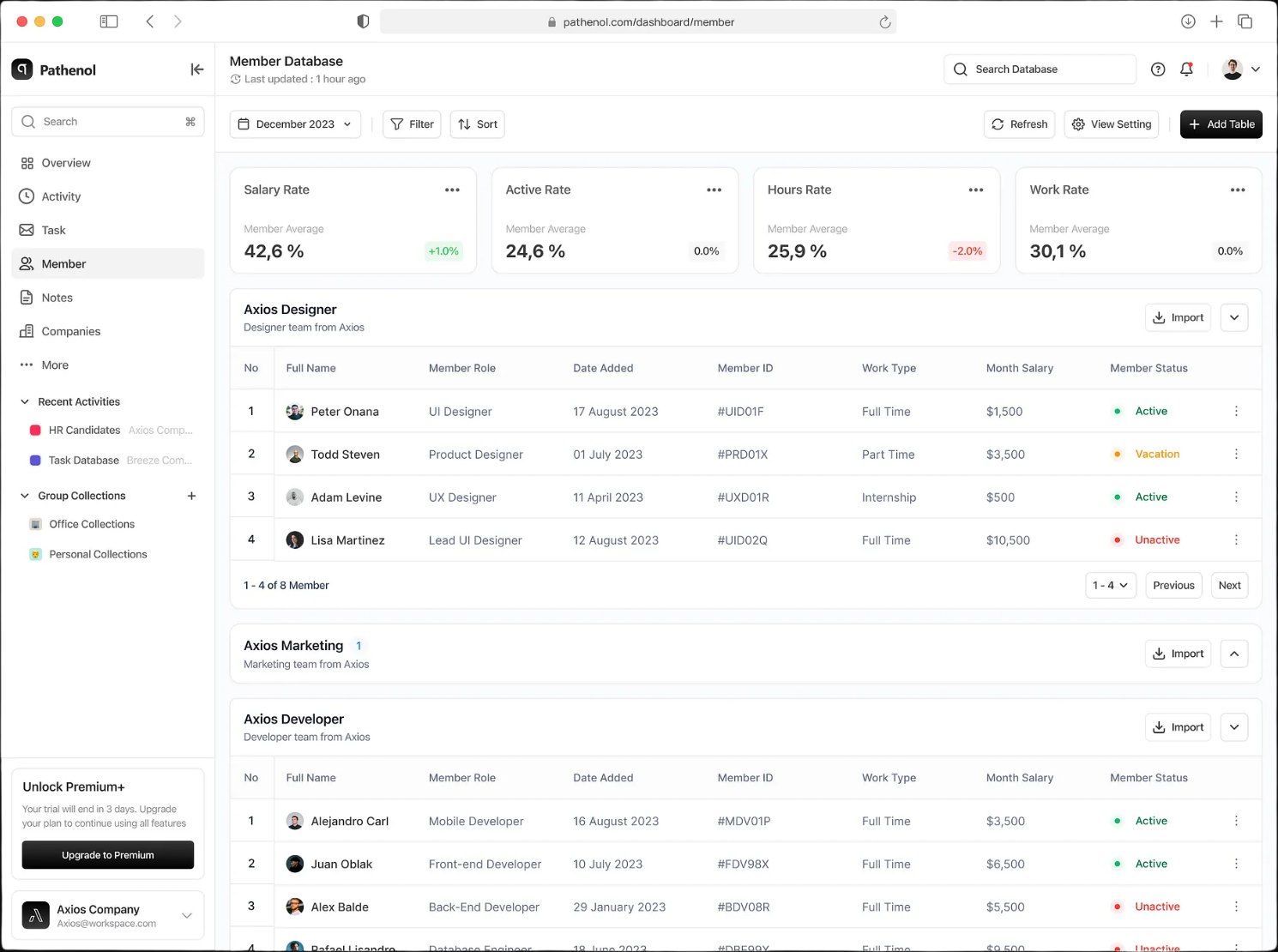
Task: Open Salary Rate card options menu
Action: coord(452,190)
